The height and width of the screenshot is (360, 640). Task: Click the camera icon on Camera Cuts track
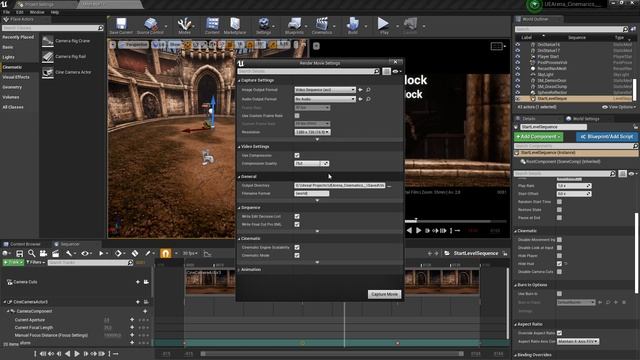(146, 282)
